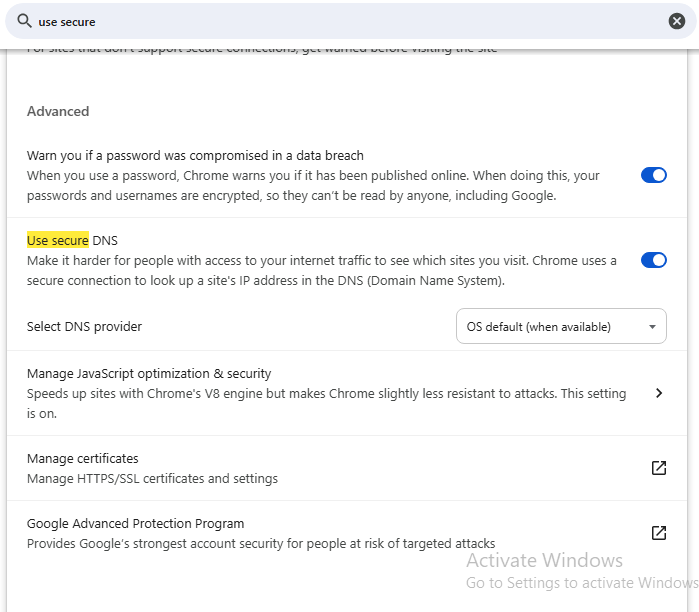Open Manage JavaScript optimization & security
699x612 pixels.
click(x=149, y=373)
